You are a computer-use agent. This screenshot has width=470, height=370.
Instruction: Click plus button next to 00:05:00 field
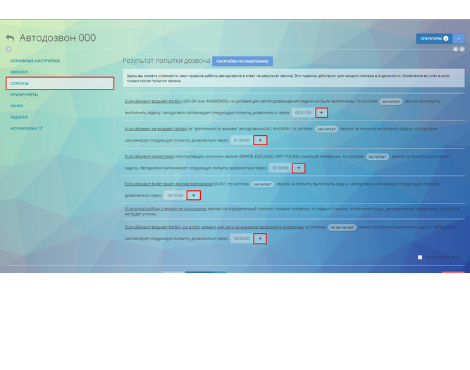click(x=260, y=239)
